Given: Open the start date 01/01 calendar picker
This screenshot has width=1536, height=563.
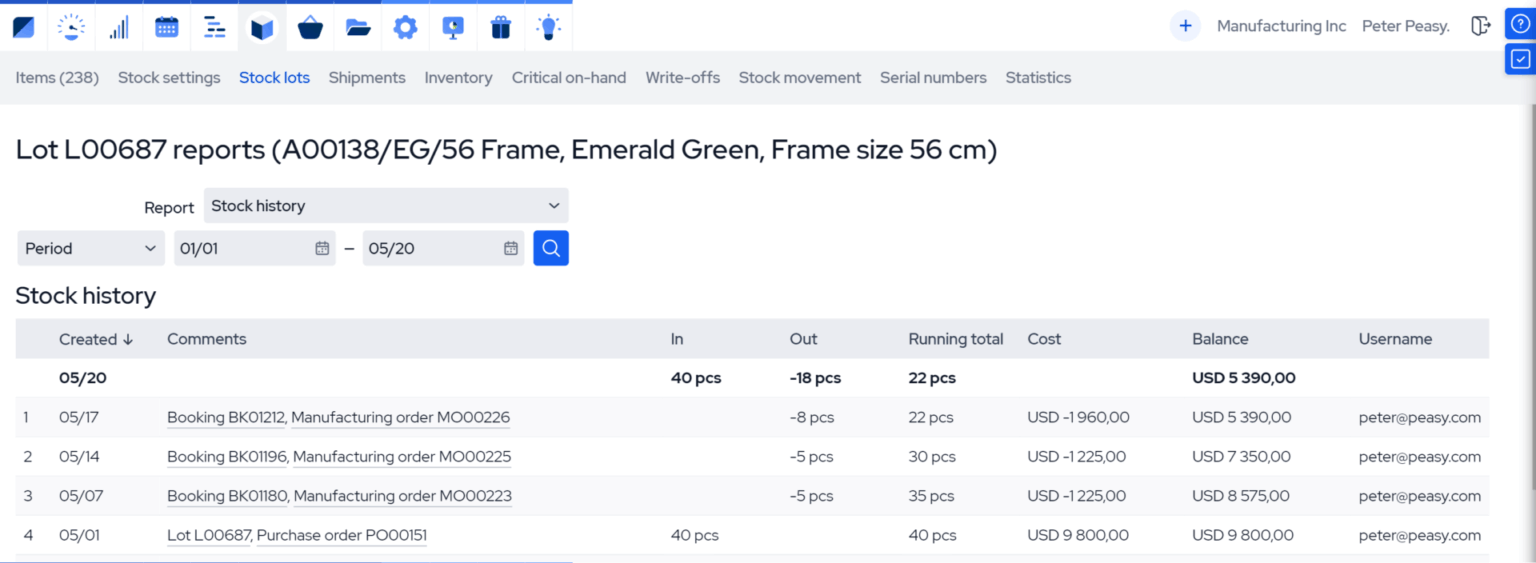Looking at the screenshot, I should [322, 248].
